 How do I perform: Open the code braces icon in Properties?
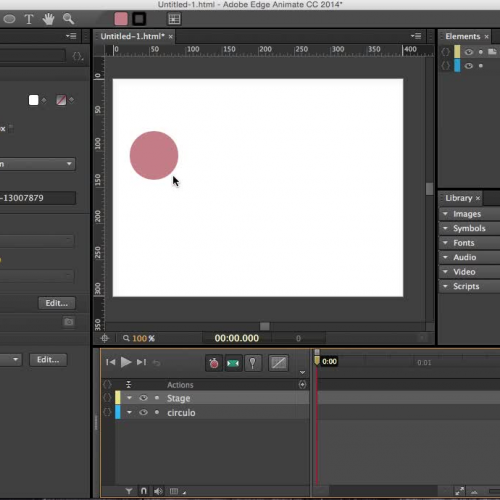pos(77,56)
